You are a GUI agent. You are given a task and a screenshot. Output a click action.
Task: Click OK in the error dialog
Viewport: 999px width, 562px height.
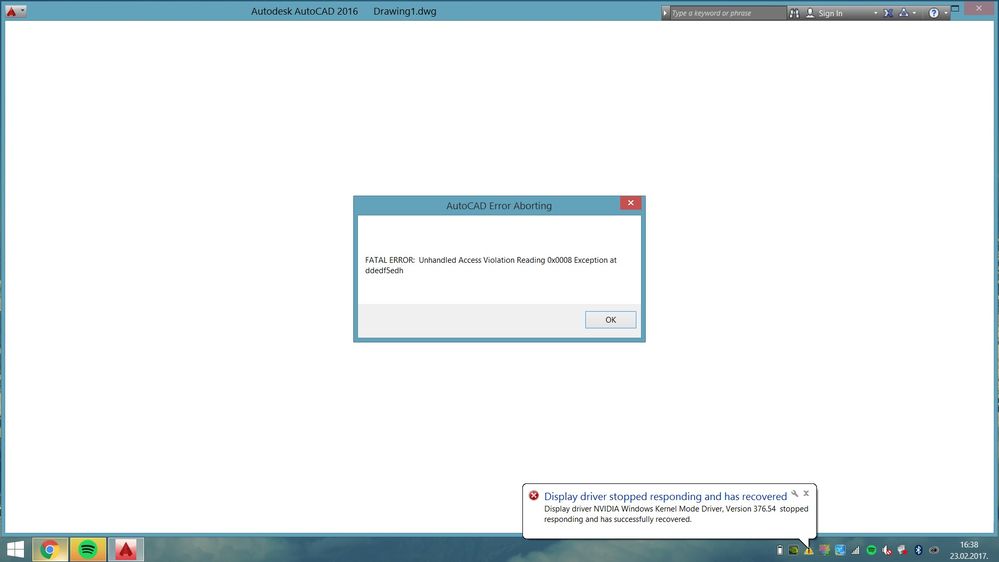pyautogui.click(x=610, y=319)
